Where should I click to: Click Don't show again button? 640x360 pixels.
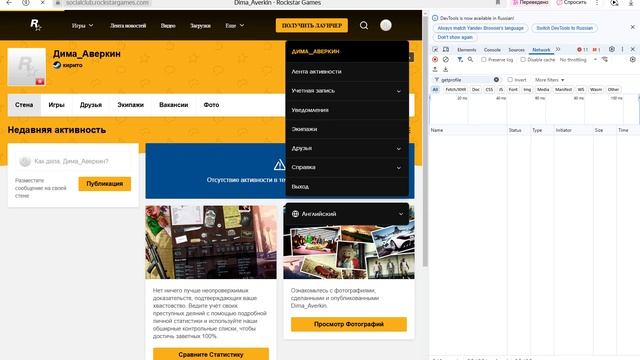click(455, 37)
